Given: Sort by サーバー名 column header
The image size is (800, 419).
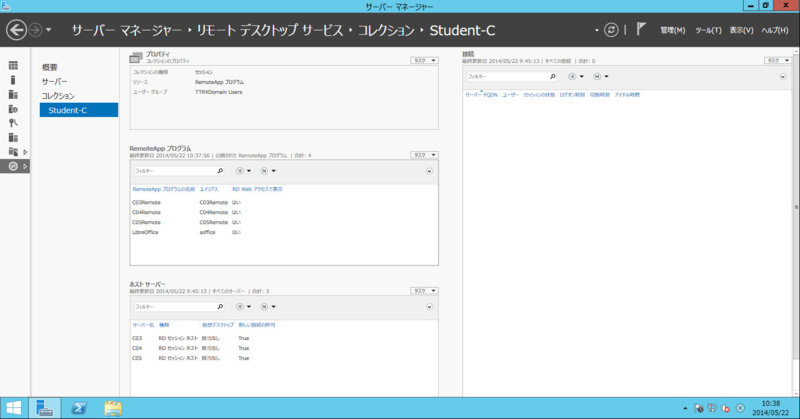Looking at the screenshot, I should [143, 325].
